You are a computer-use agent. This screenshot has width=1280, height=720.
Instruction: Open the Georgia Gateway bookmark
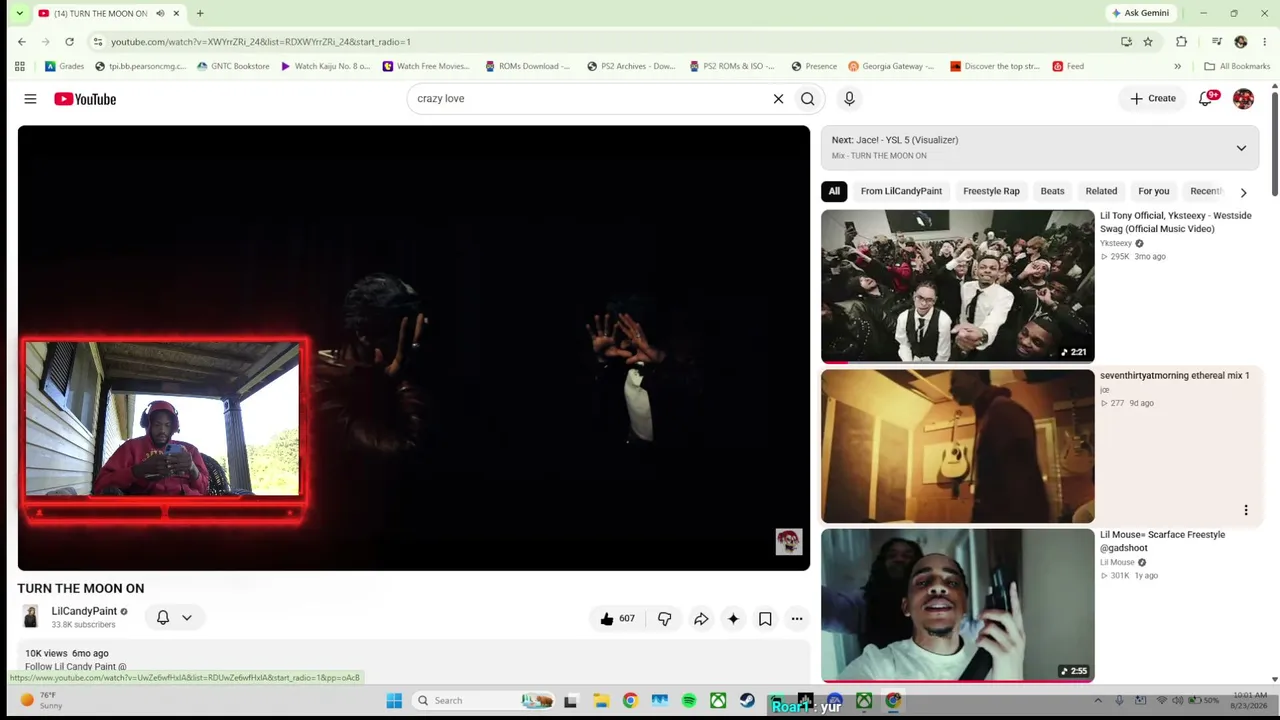click(x=891, y=66)
